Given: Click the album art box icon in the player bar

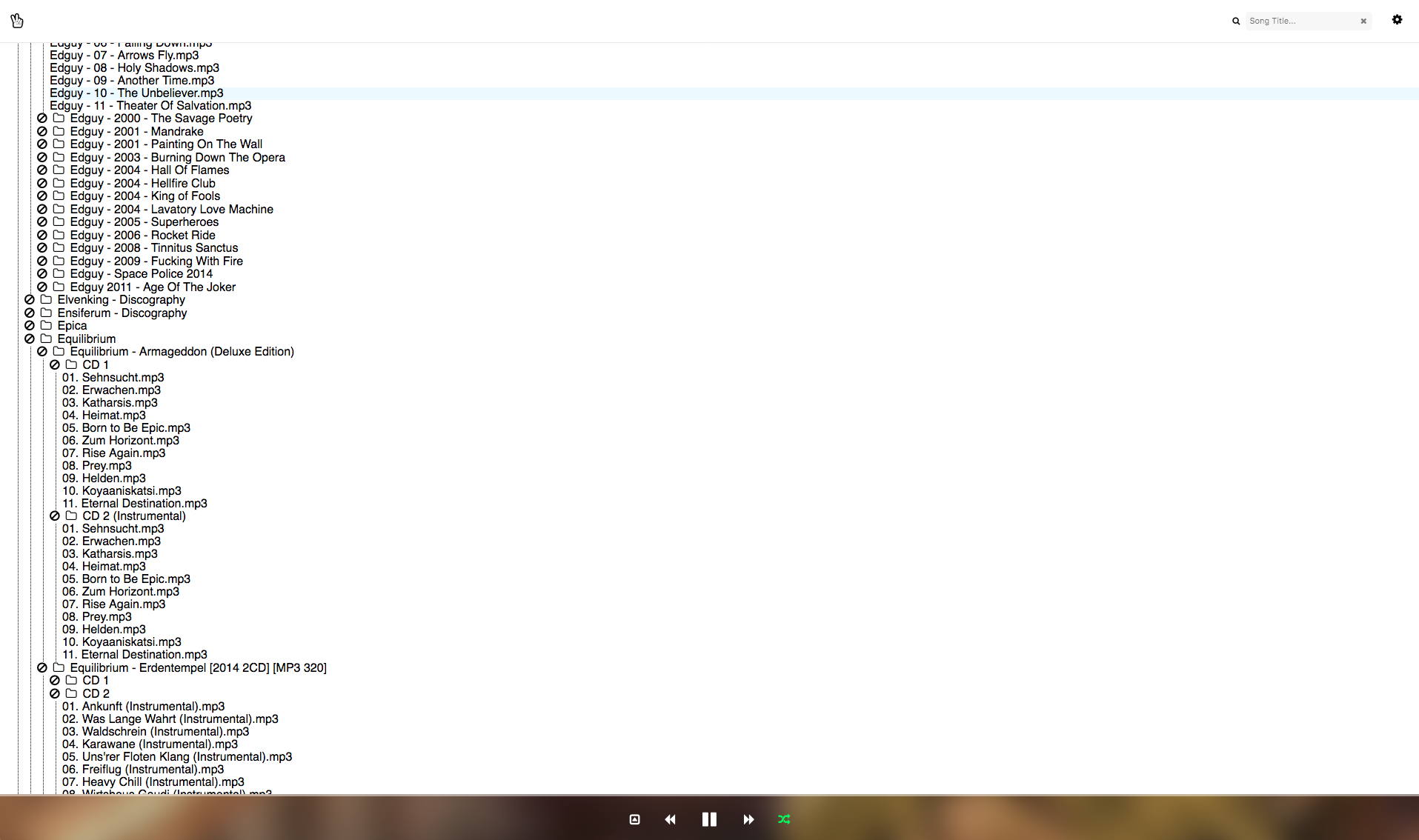Looking at the screenshot, I should coord(634,819).
